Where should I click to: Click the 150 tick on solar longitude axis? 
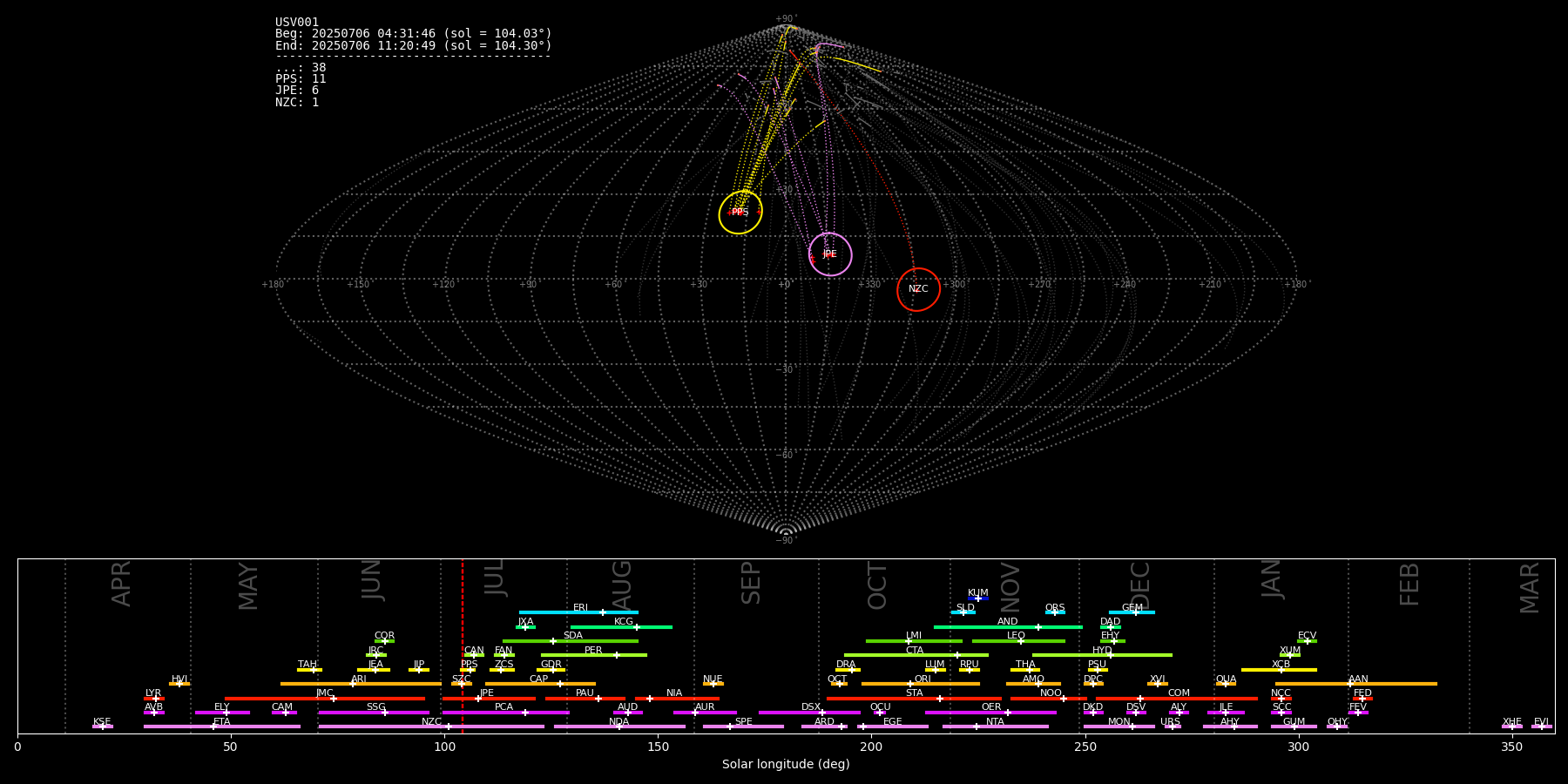click(658, 747)
